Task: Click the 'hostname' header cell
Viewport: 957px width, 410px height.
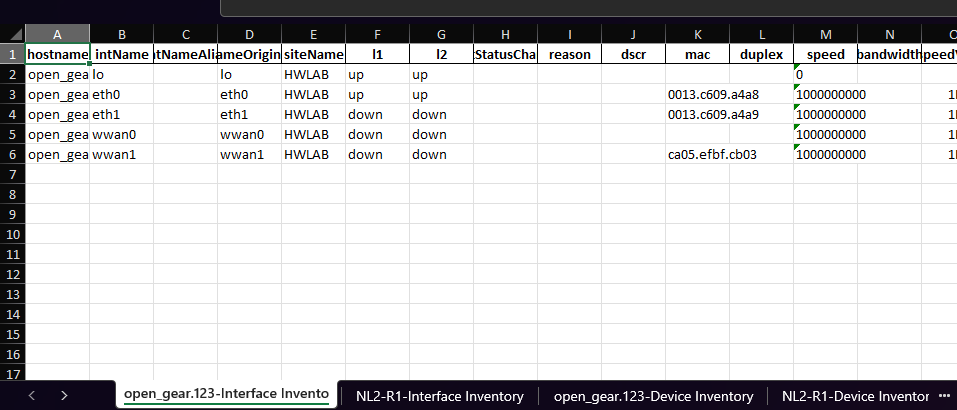Action: pos(57,54)
